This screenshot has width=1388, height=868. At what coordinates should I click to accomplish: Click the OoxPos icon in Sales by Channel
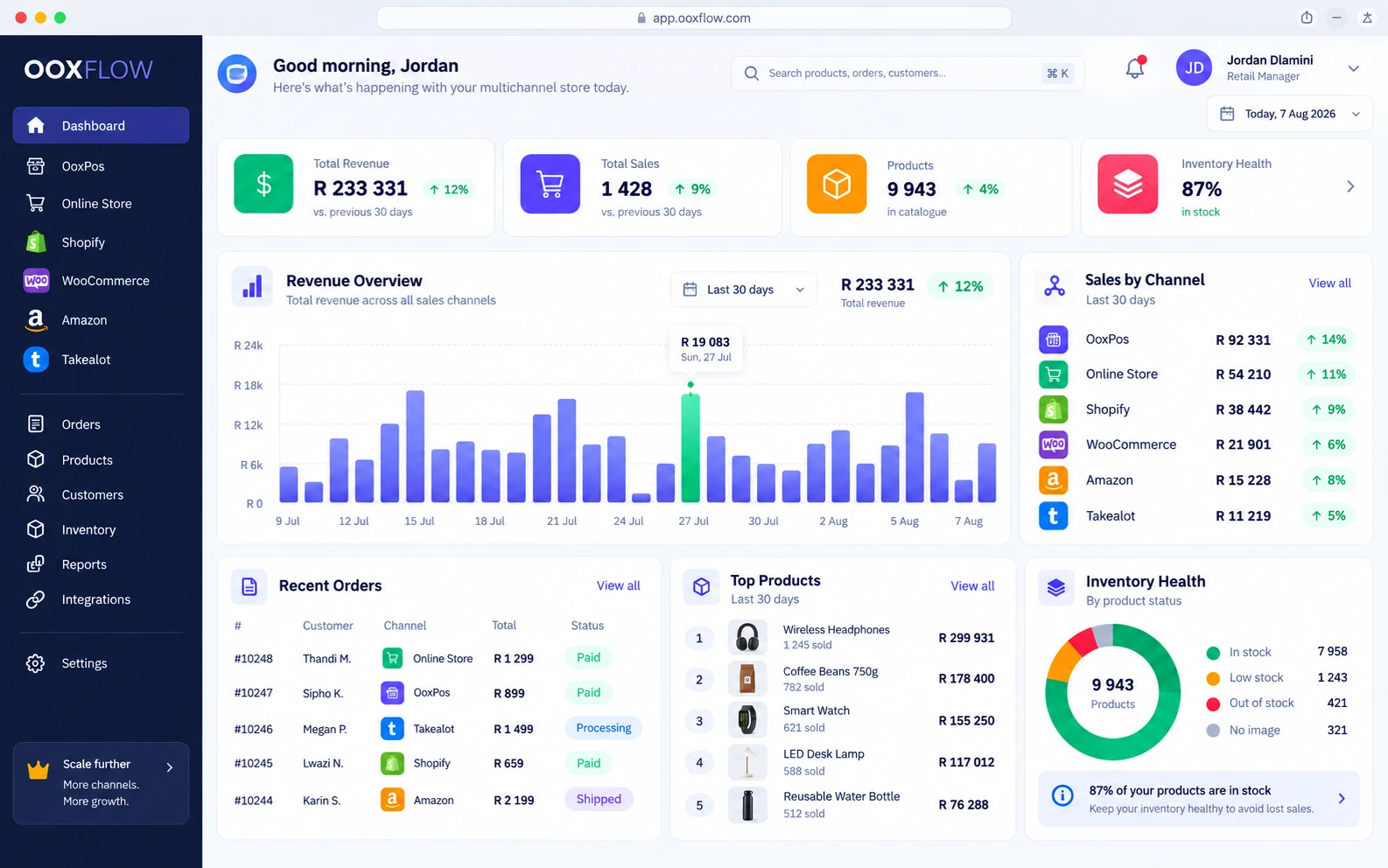[1054, 339]
